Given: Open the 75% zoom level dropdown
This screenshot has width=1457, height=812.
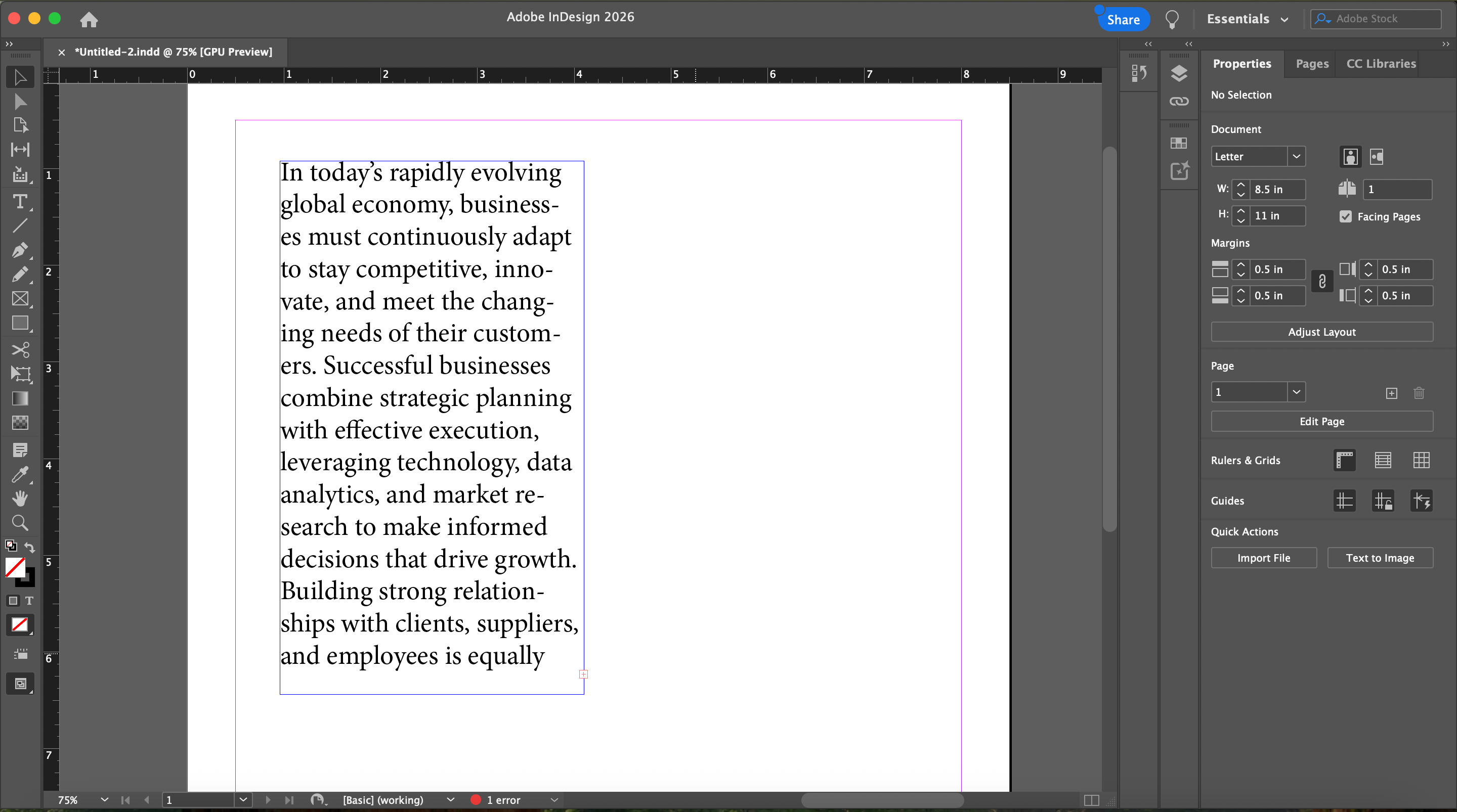Looking at the screenshot, I should (104, 799).
